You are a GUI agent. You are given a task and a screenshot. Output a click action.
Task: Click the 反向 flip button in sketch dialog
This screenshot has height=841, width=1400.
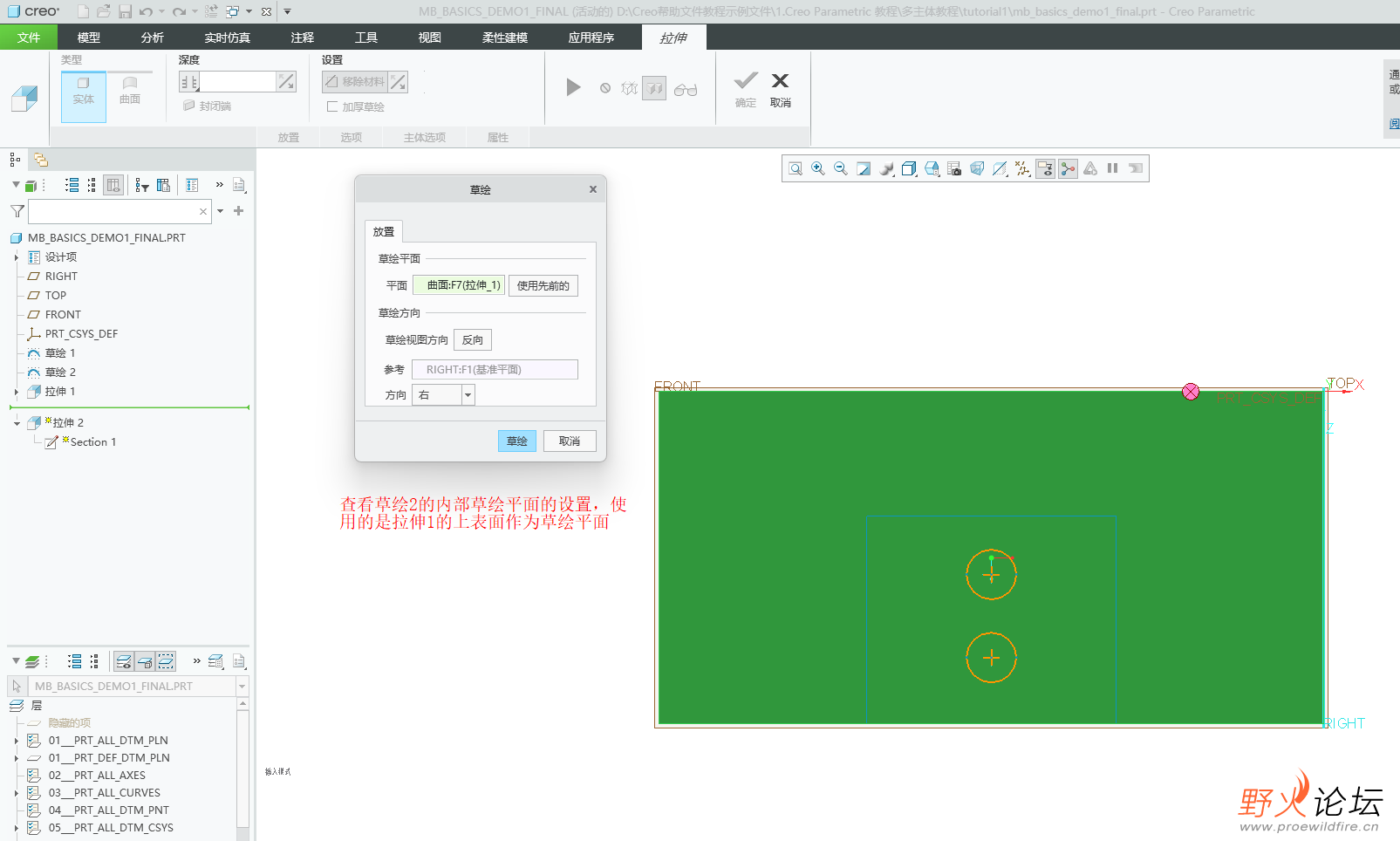point(473,339)
